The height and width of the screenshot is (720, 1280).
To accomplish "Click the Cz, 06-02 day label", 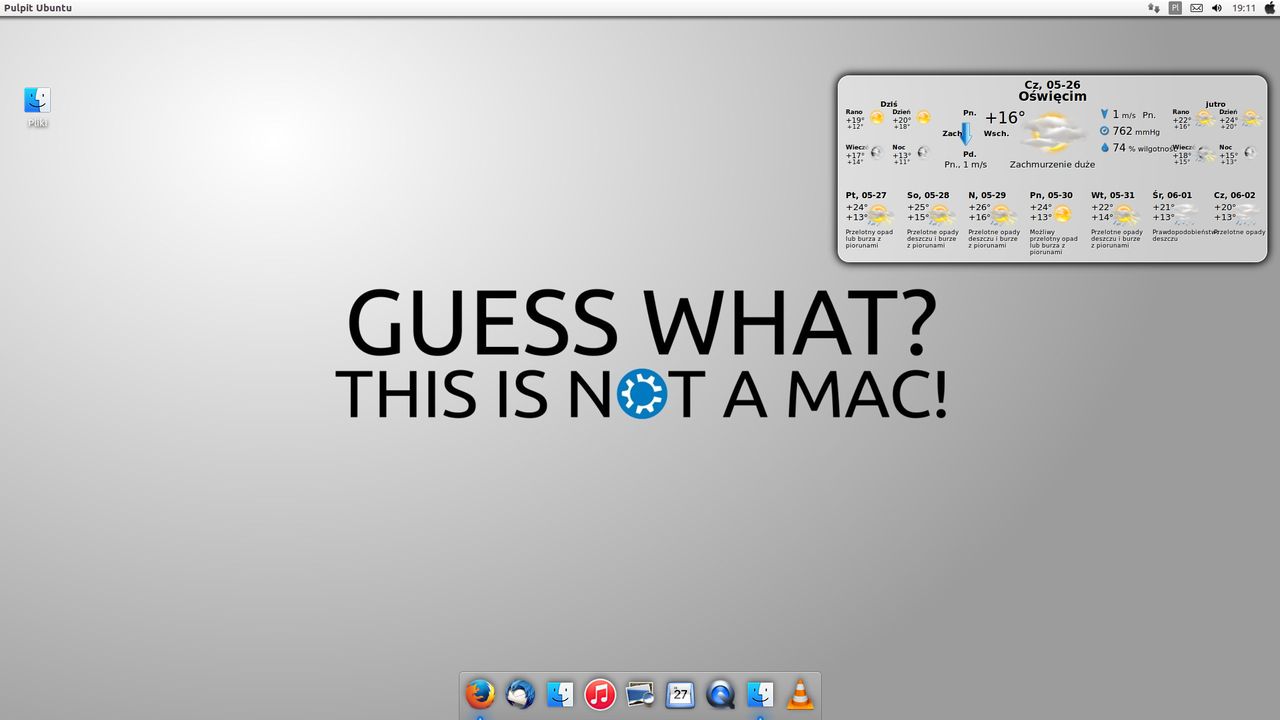I will click(1234, 195).
